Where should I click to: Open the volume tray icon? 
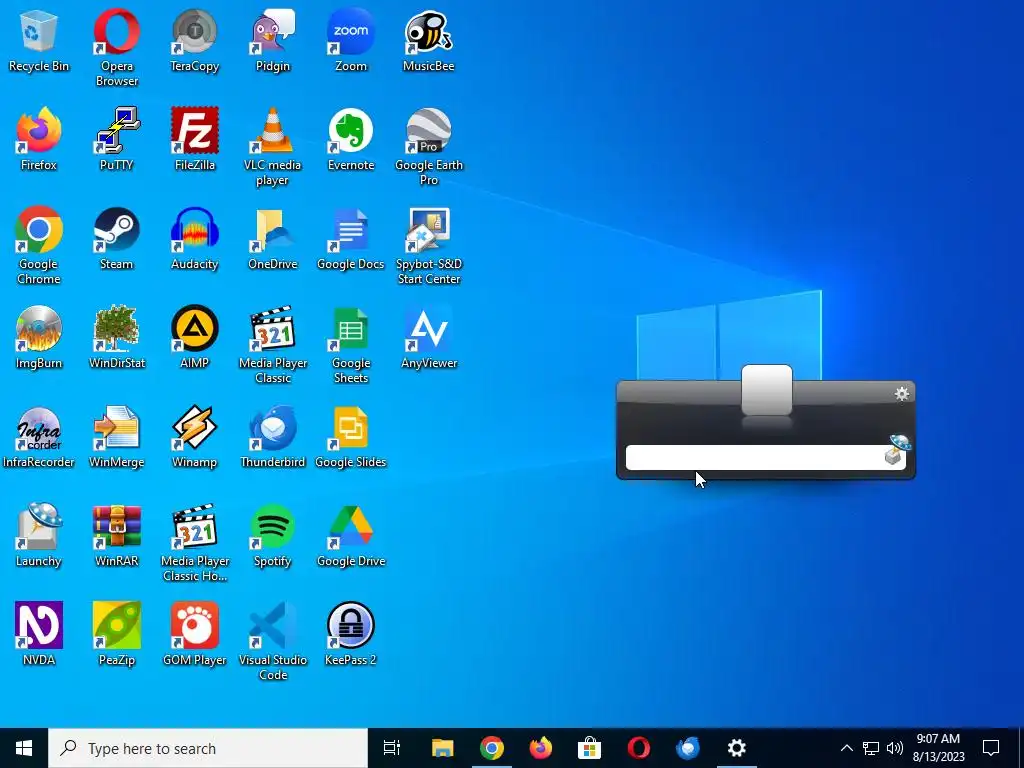(x=895, y=748)
